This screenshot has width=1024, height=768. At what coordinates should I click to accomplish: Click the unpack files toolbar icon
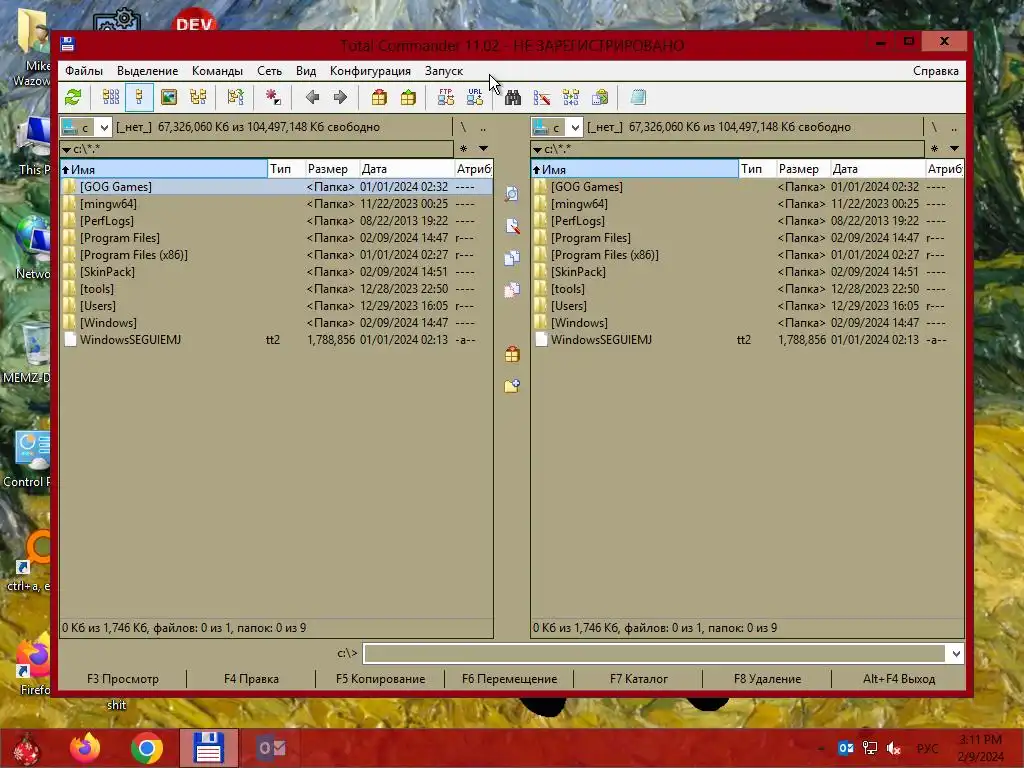[408, 97]
